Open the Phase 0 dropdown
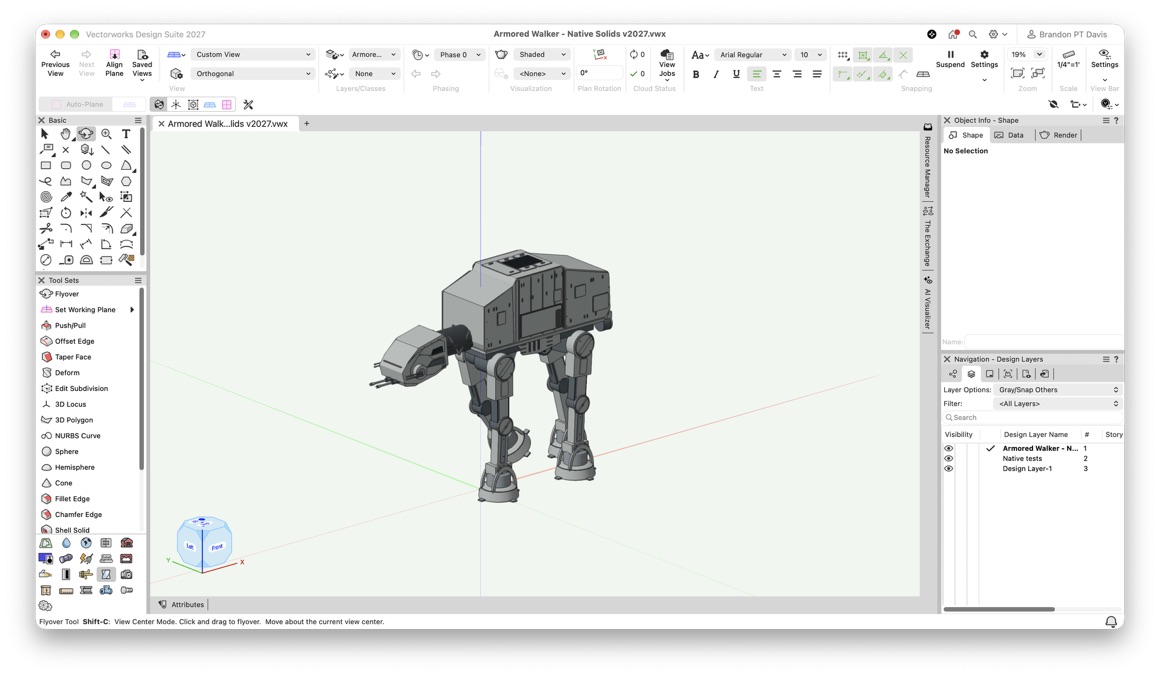Image resolution: width=1160 pixels, height=676 pixels. [x=459, y=55]
